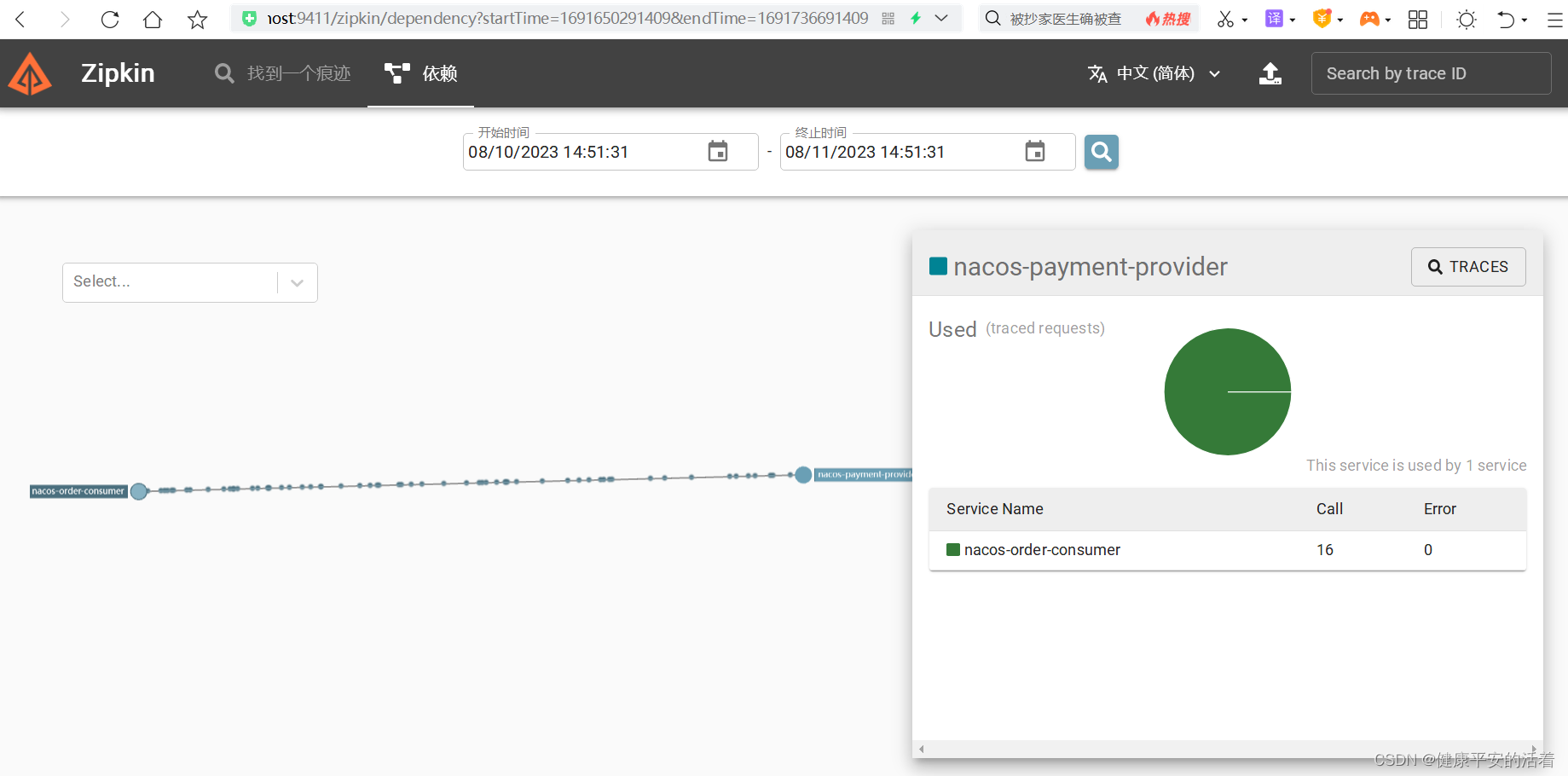Open the undo history dropdown arrow
This screenshot has height=776, width=1568.
tap(1525, 20)
